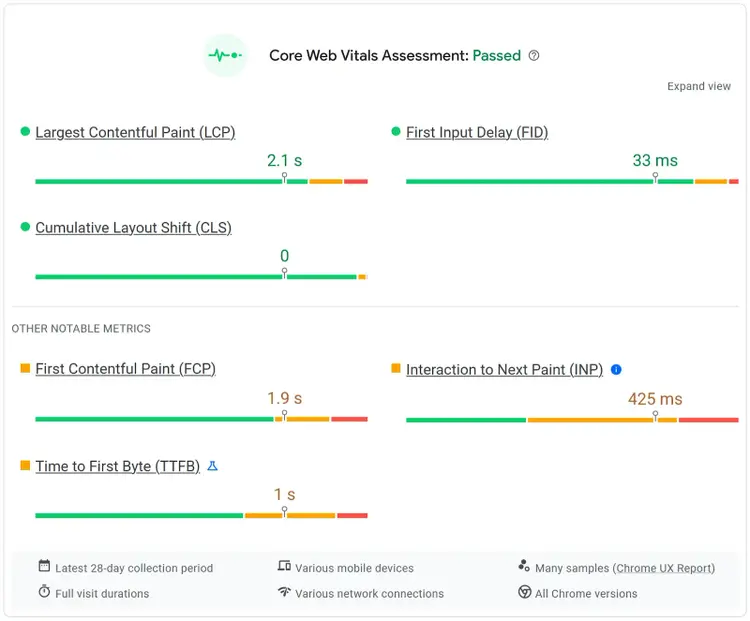Screen dimensions: 750x621
Task: Click the OTHER NOTABLE METRICS heading
Action: [81, 329]
